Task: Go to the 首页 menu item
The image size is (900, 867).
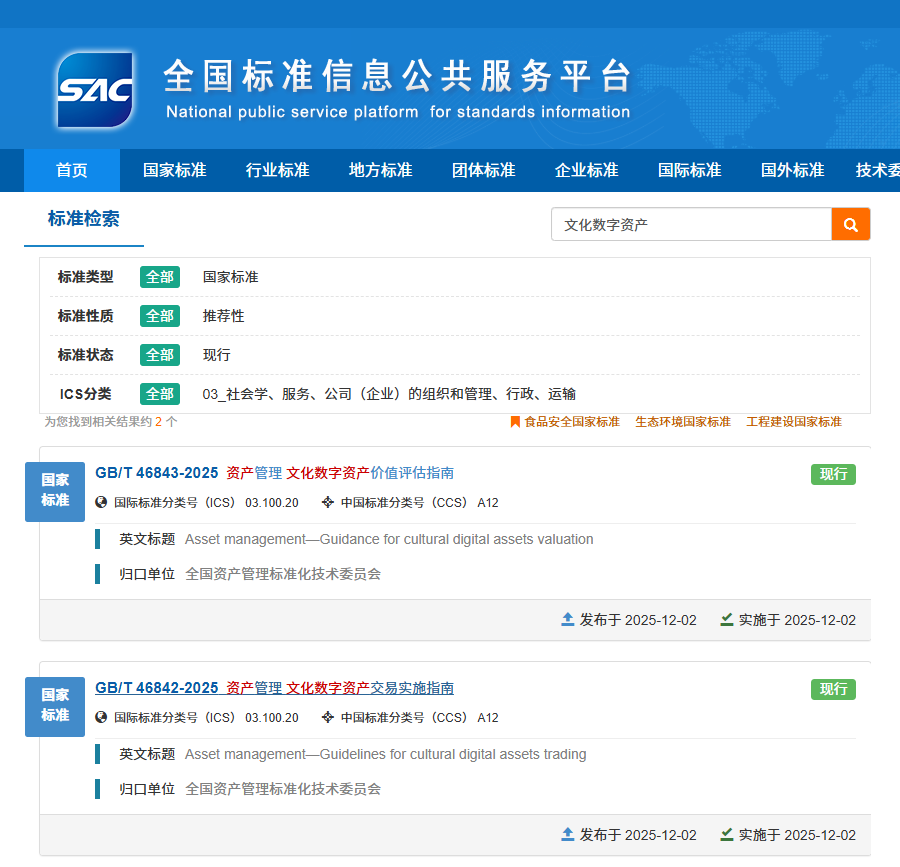Action: (x=71, y=170)
